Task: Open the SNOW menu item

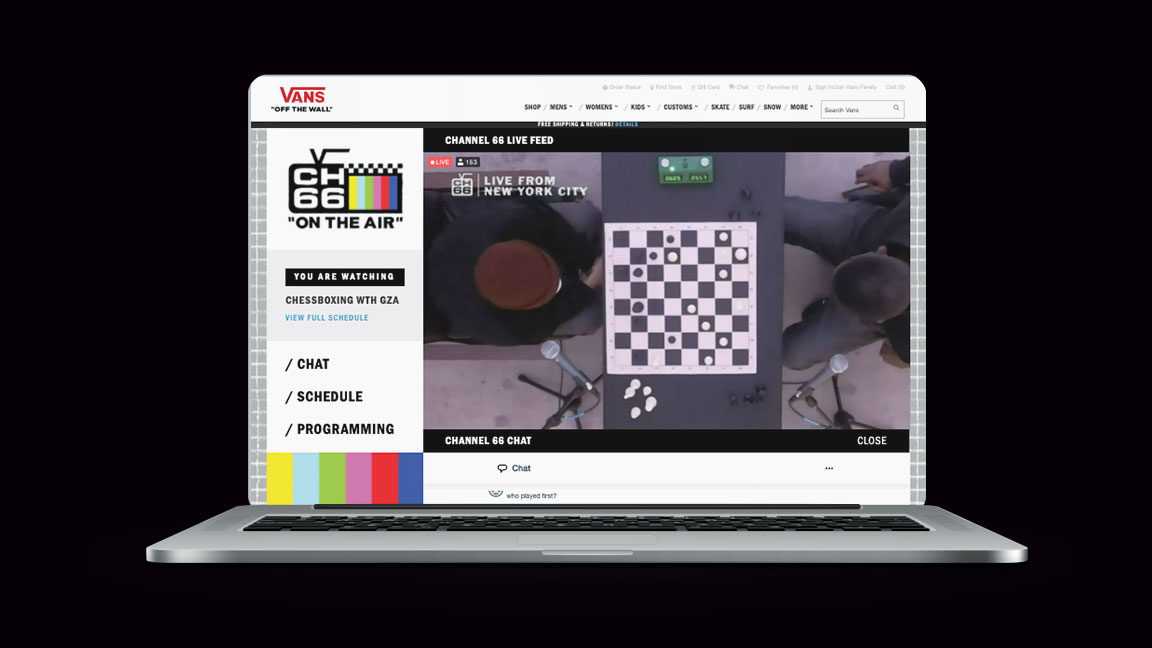Action: click(x=772, y=107)
